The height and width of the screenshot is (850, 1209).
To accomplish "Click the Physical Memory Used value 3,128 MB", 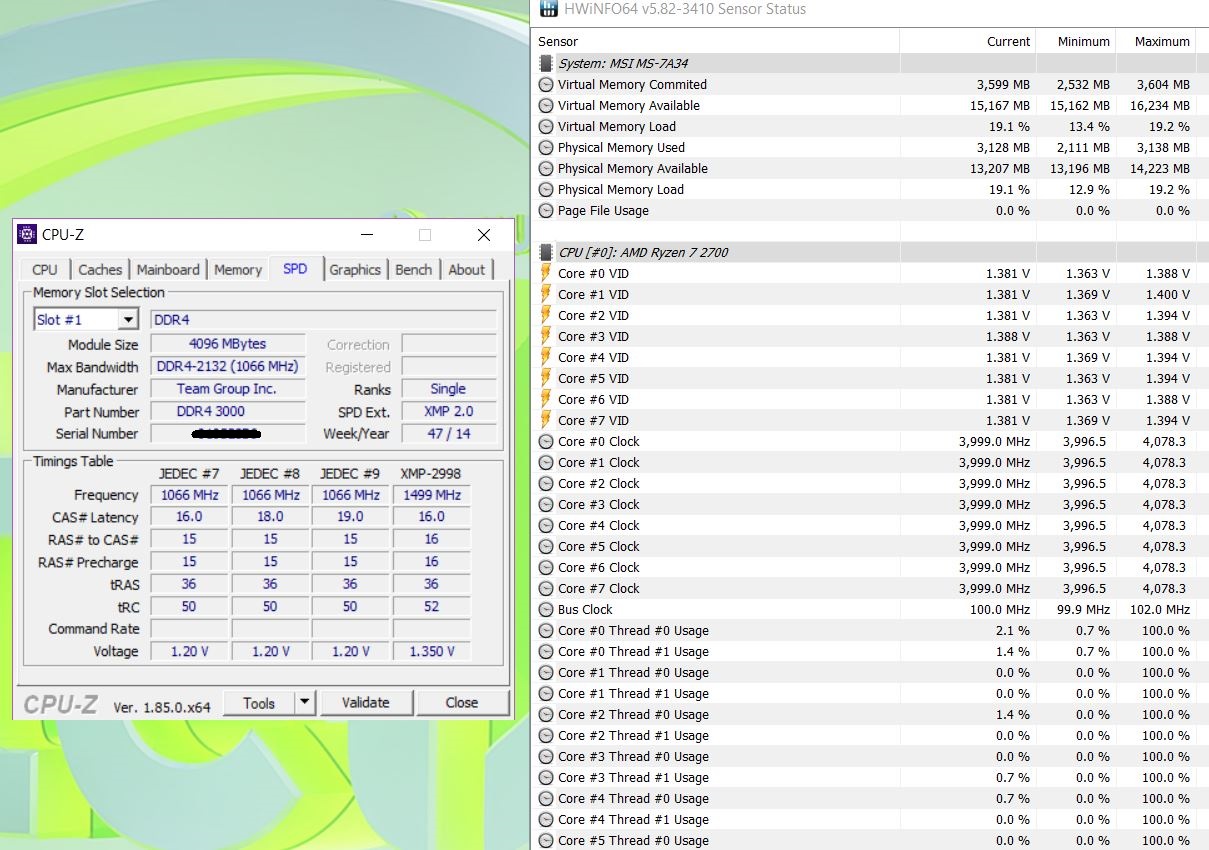I will 1003,148.
